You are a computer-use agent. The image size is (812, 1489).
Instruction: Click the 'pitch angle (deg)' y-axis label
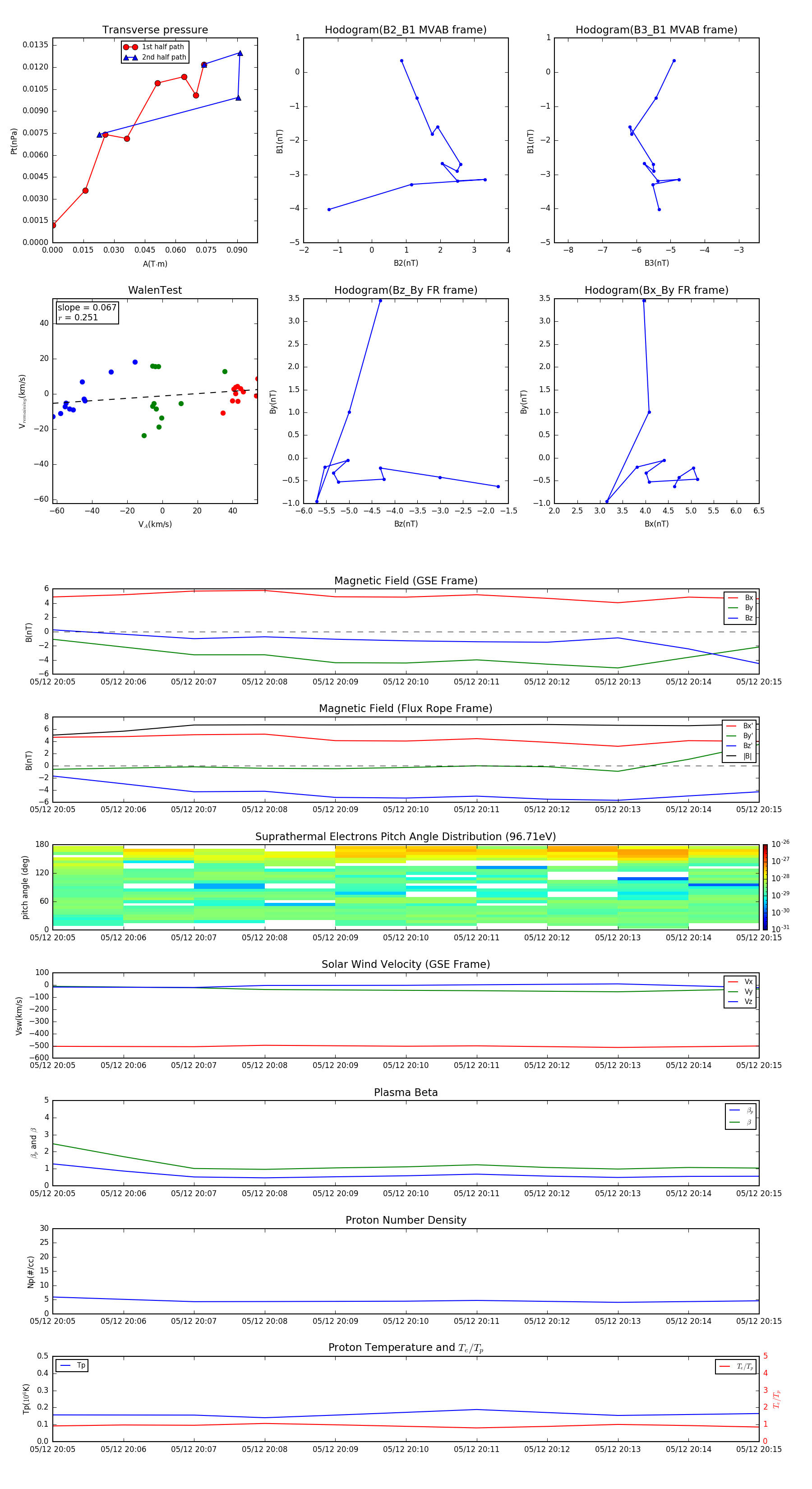tap(25, 887)
